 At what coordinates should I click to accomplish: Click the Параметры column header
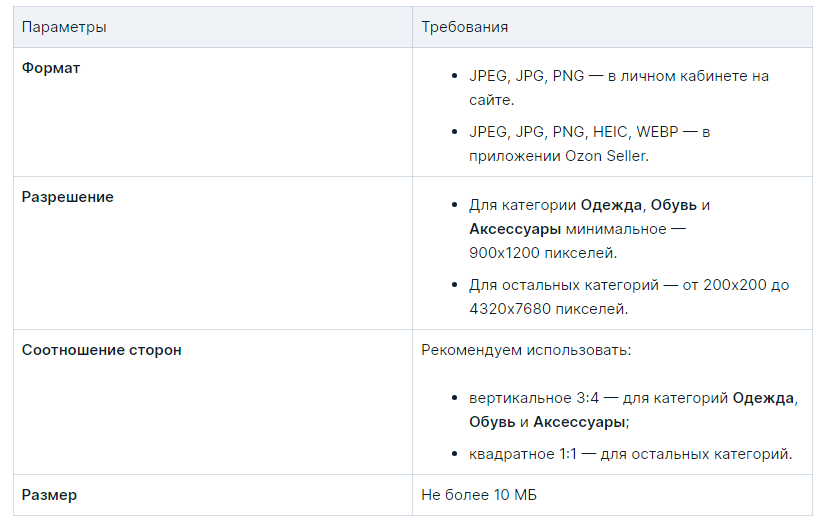coord(64,27)
